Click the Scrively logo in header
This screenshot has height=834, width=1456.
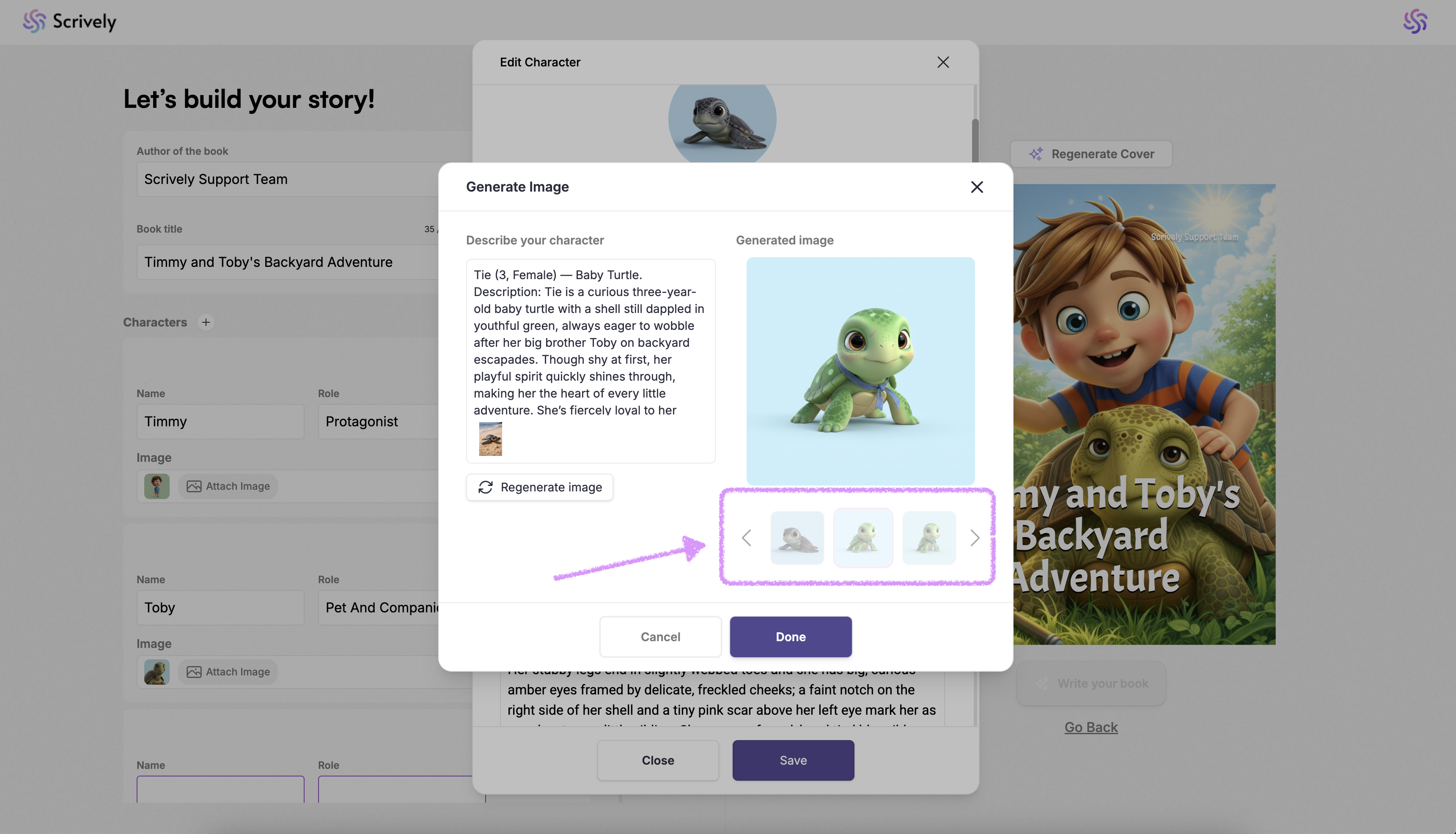(69, 22)
